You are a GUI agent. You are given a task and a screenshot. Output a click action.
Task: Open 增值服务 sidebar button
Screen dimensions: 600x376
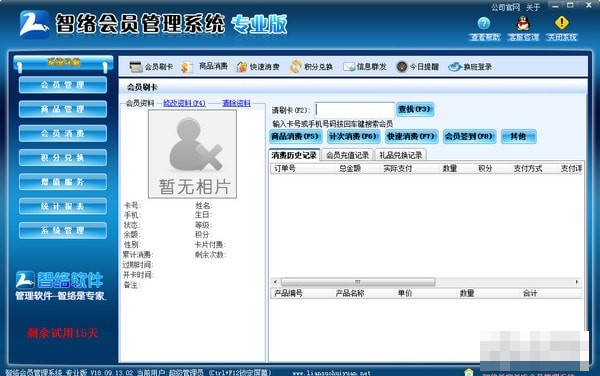coord(63,182)
